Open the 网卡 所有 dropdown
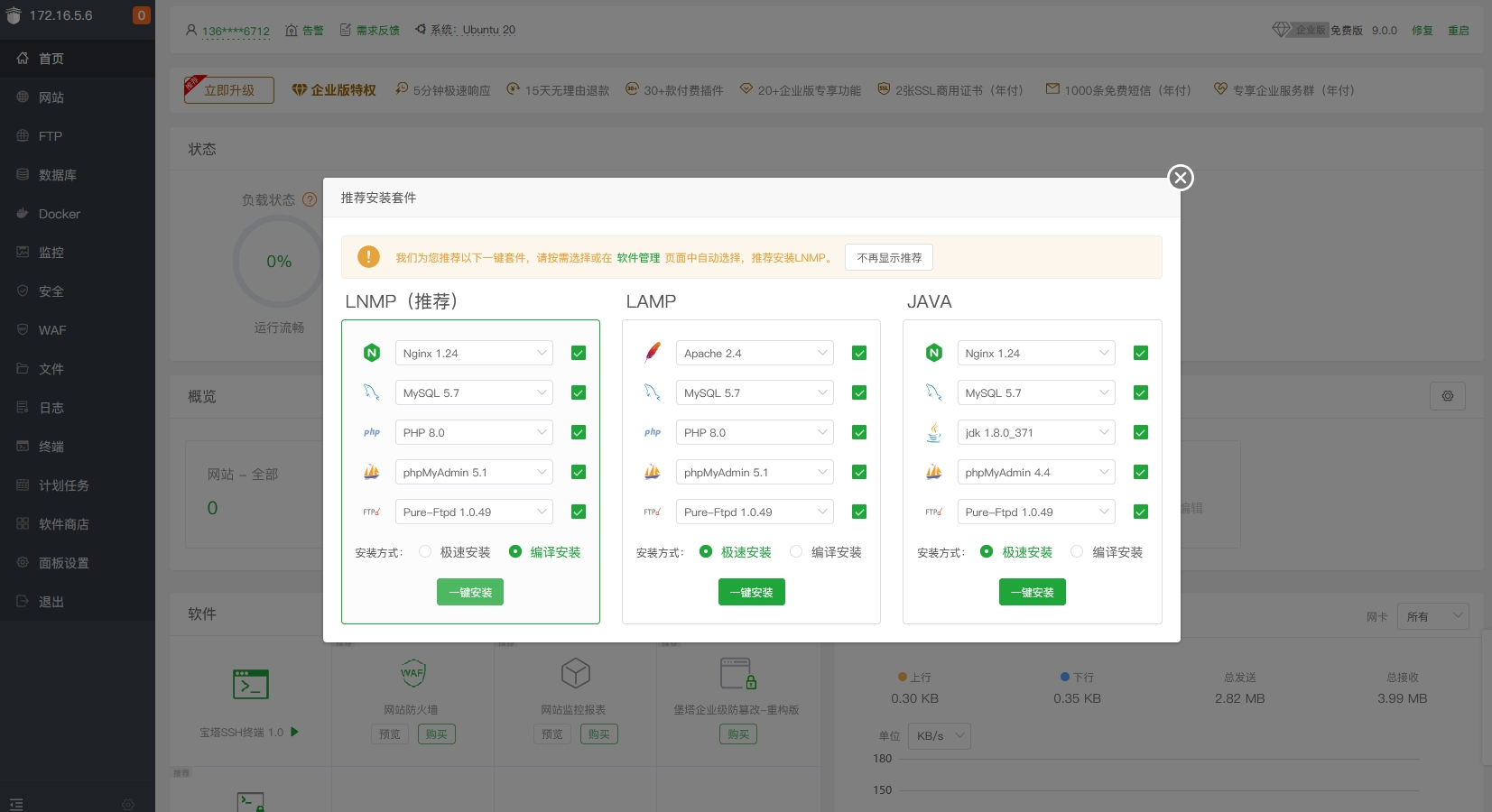The image size is (1492, 812). tap(1433, 616)
